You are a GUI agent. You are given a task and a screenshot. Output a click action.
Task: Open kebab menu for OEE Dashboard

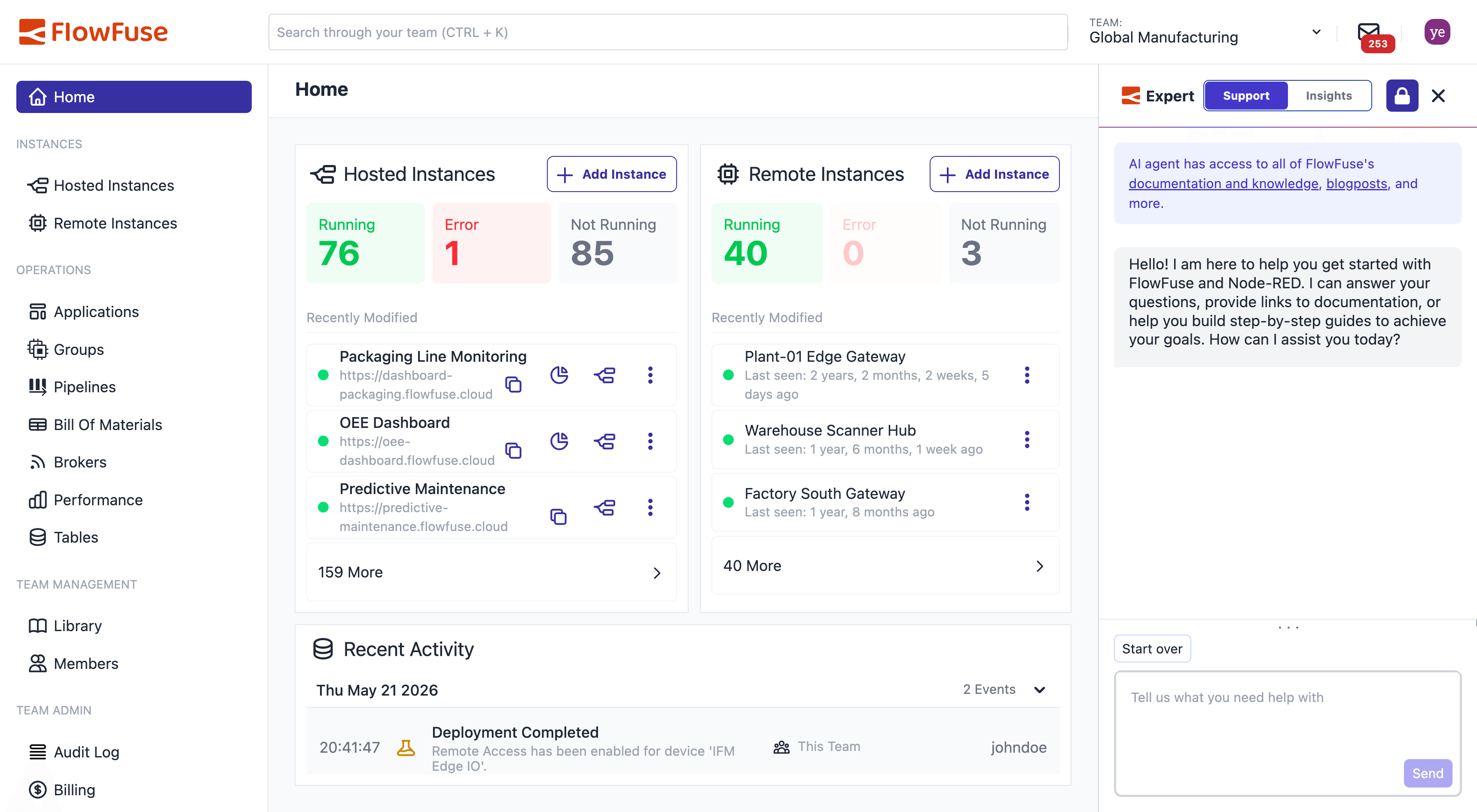click(x=650, y=441)
